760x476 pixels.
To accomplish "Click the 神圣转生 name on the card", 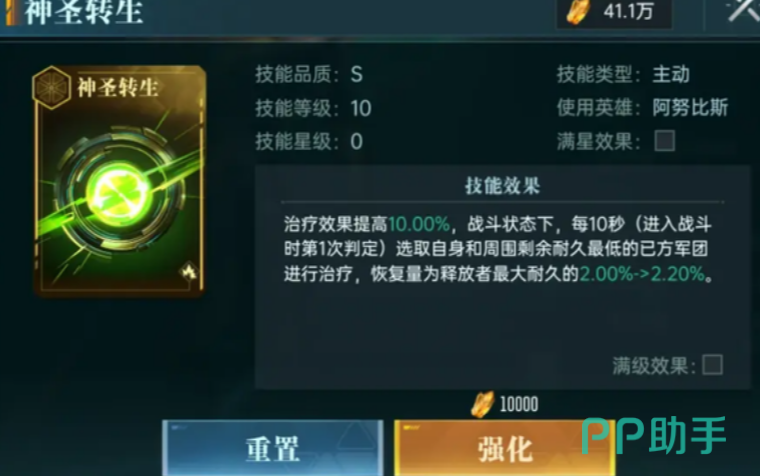I will 118,88.
